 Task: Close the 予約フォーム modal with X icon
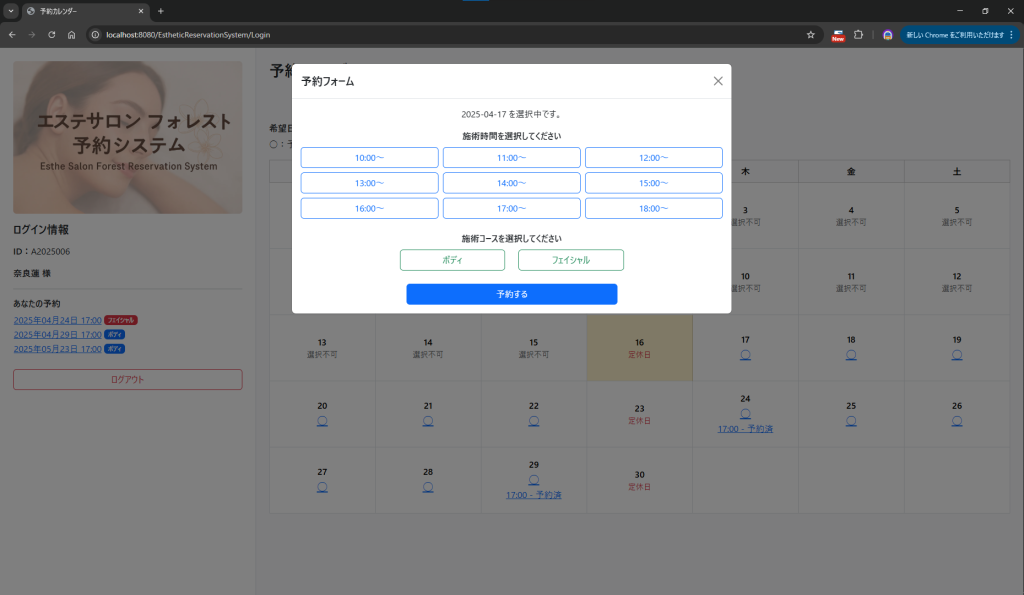[717, 81]
